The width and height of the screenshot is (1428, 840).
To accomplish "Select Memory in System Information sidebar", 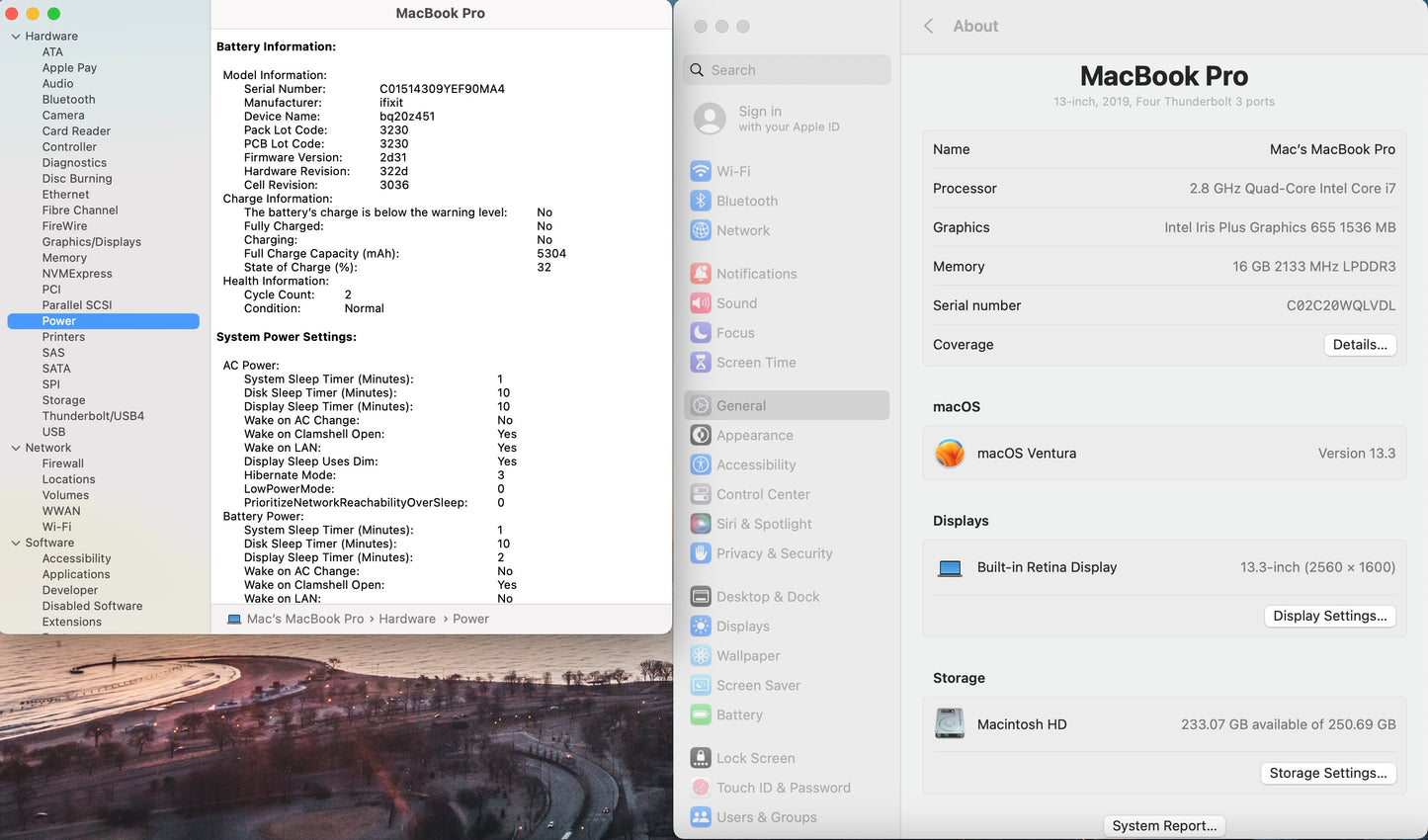I will (x=64, y=257).
